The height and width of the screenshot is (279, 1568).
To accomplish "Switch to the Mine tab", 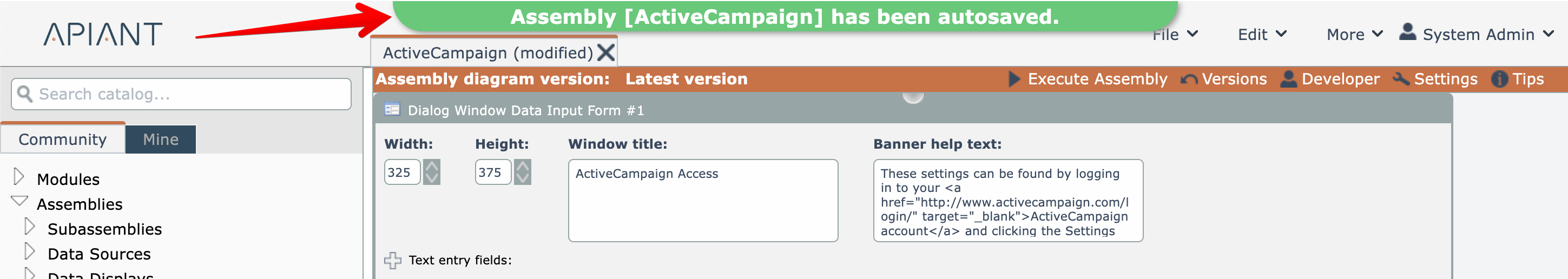I will [x=161, y=140].
